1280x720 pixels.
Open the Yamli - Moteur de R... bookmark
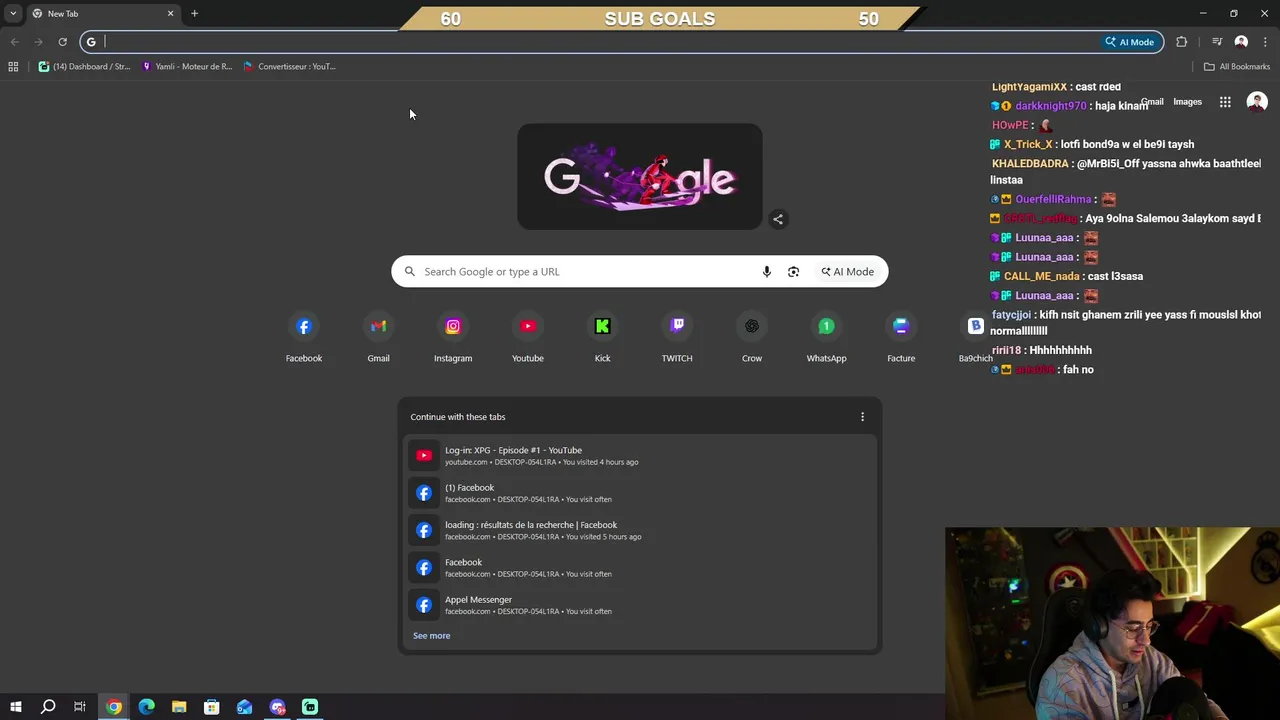(x=187, y=67)
